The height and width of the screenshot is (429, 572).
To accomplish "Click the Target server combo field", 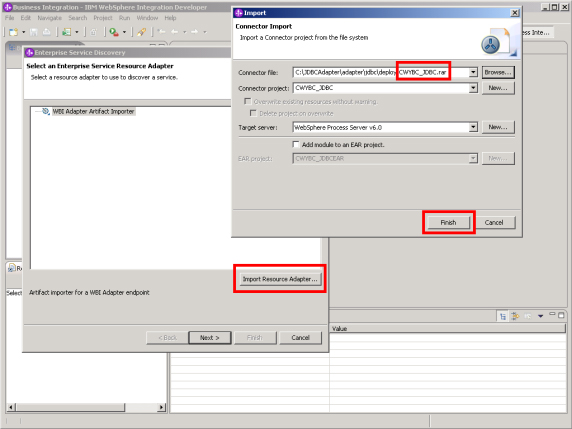I will pos(385,127).
